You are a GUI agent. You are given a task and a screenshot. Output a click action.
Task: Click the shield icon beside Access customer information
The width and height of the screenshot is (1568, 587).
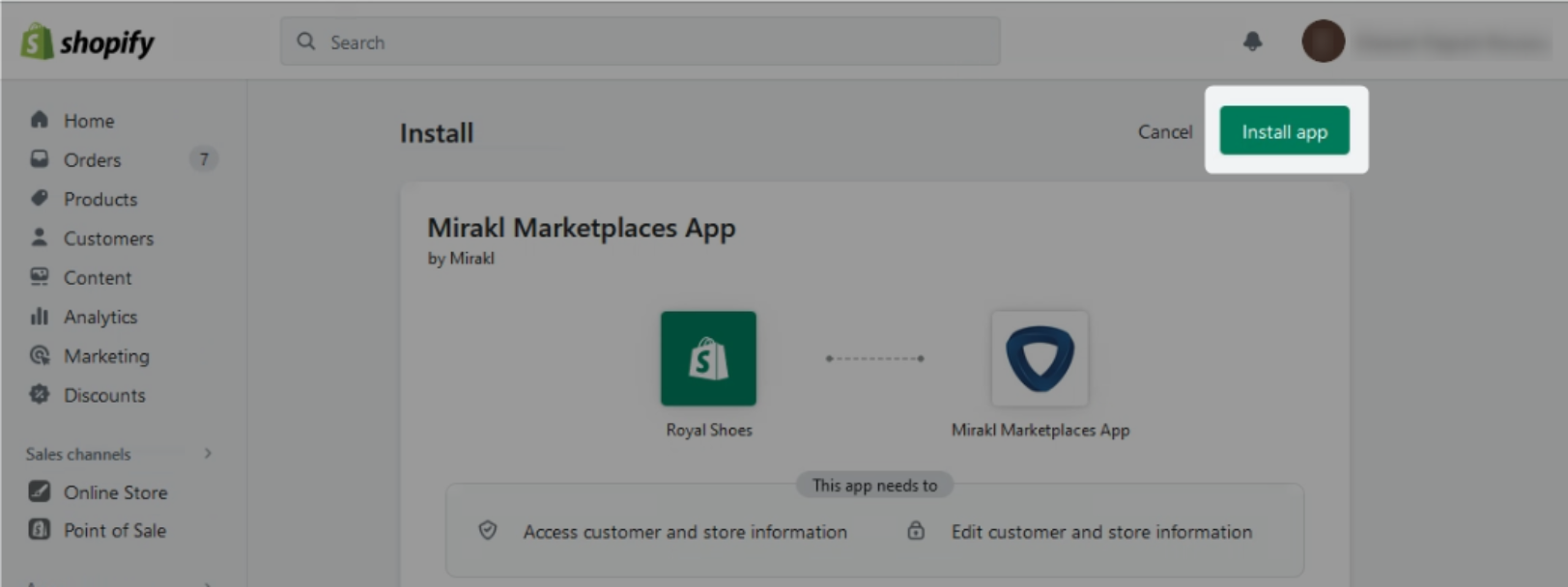coord(488,531)
